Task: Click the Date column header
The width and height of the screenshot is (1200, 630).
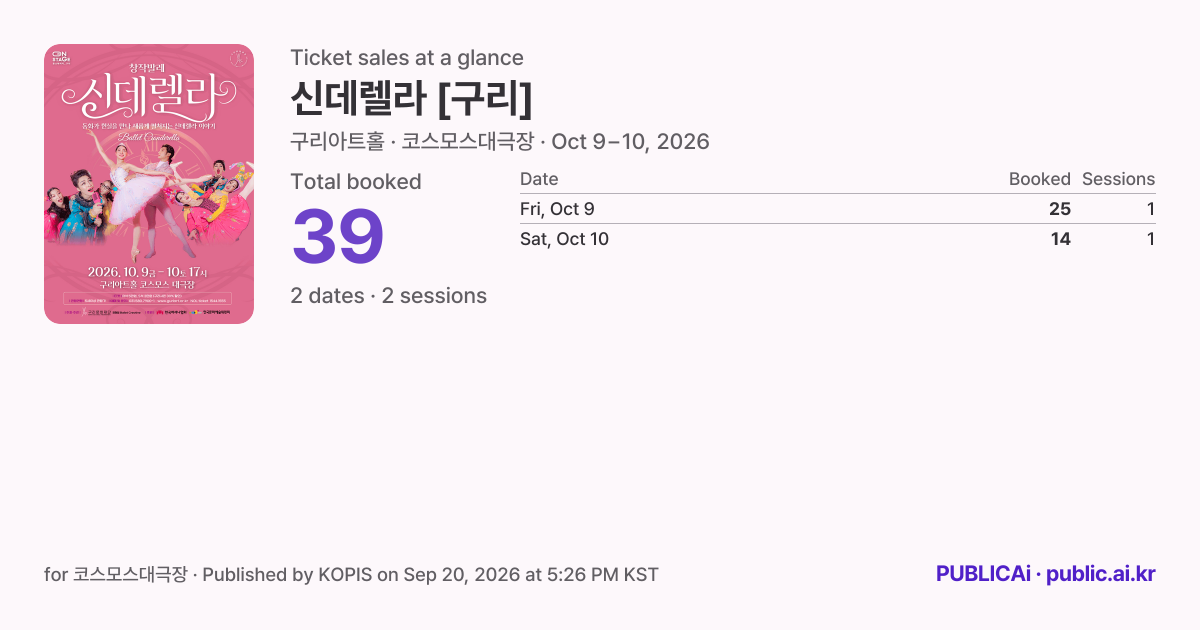Action: pyautogui.click(x=539, y=179)
